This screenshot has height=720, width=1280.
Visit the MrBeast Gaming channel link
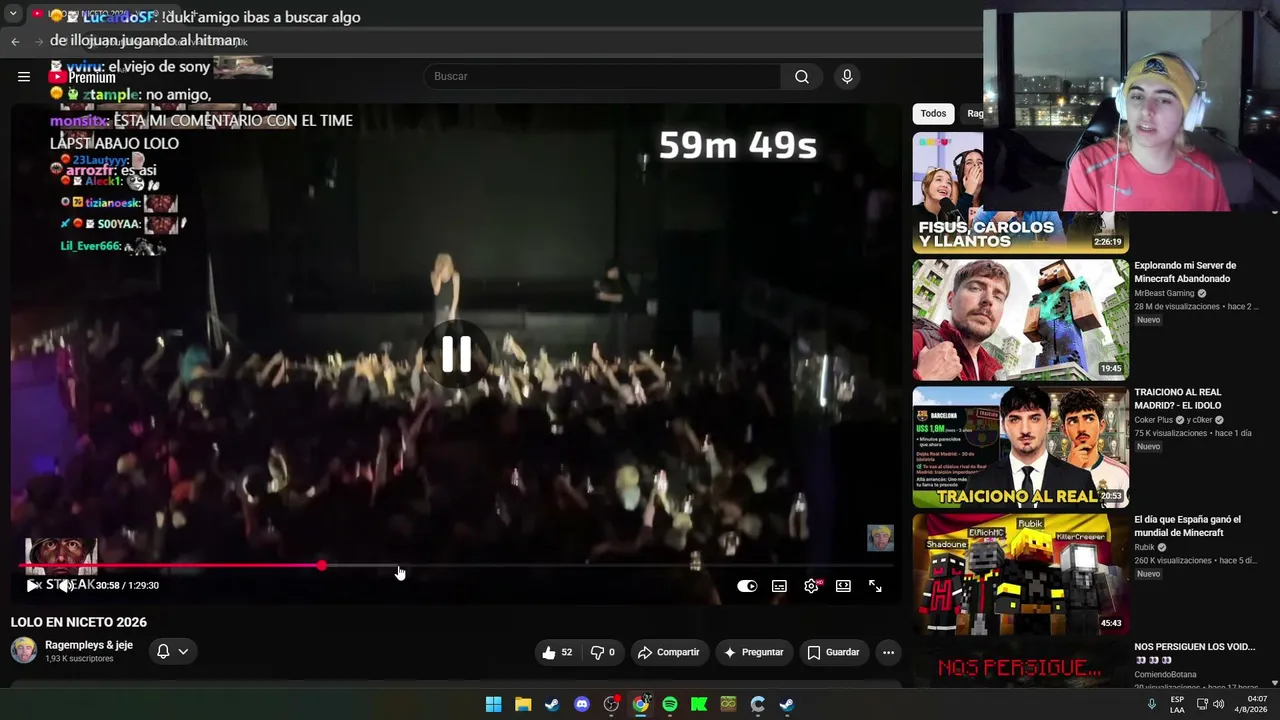point(1164,293)
